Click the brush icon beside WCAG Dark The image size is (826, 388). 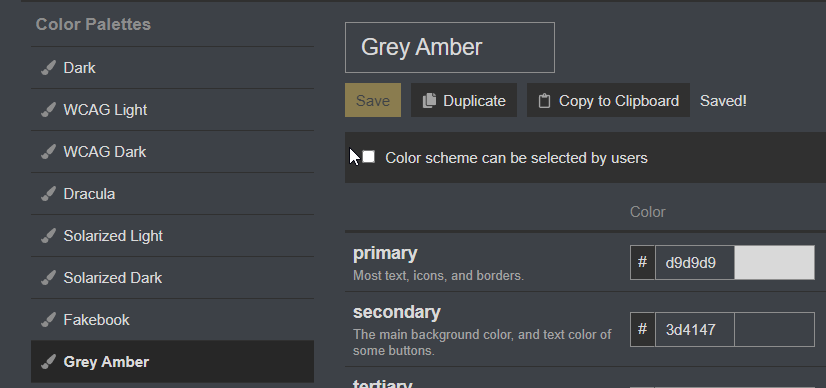(x=48, y=152)
